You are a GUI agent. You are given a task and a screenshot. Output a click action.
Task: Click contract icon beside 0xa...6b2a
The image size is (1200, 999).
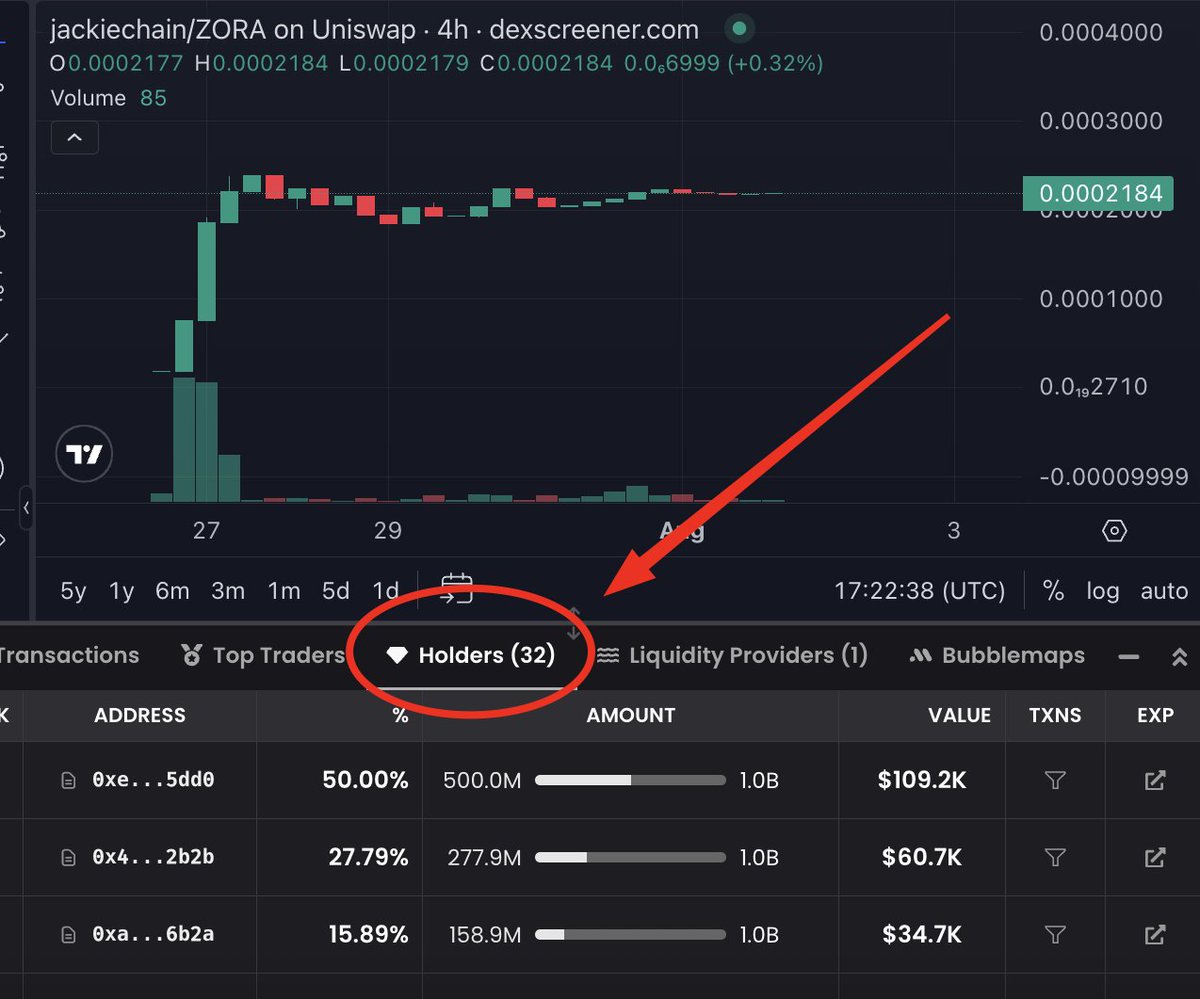coord(69,935)
